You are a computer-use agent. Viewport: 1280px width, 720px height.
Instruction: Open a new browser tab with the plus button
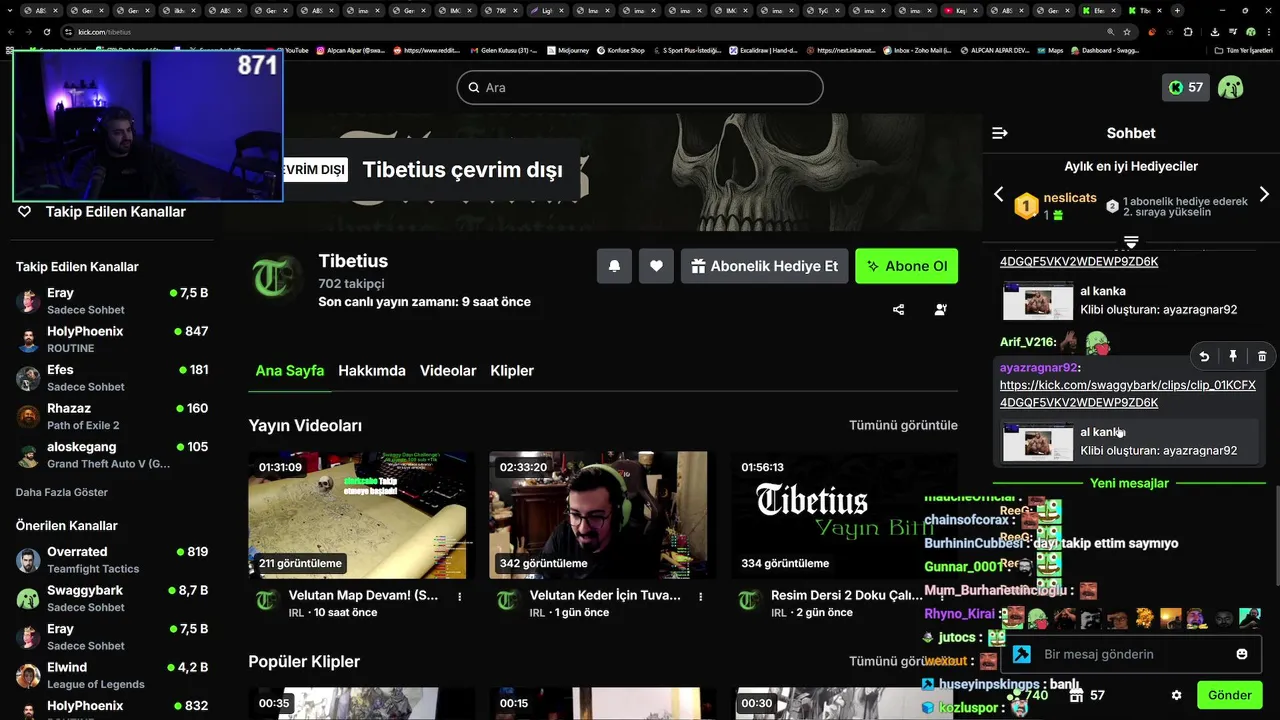(1177, 10)
